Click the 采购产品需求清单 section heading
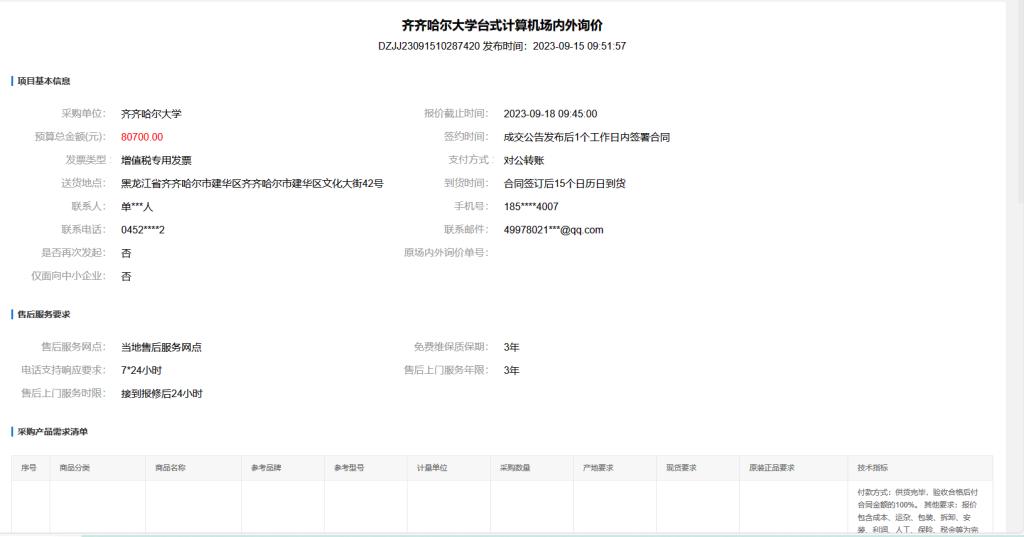This screenshot has width=1024, height=537. (x=52, y=431)
